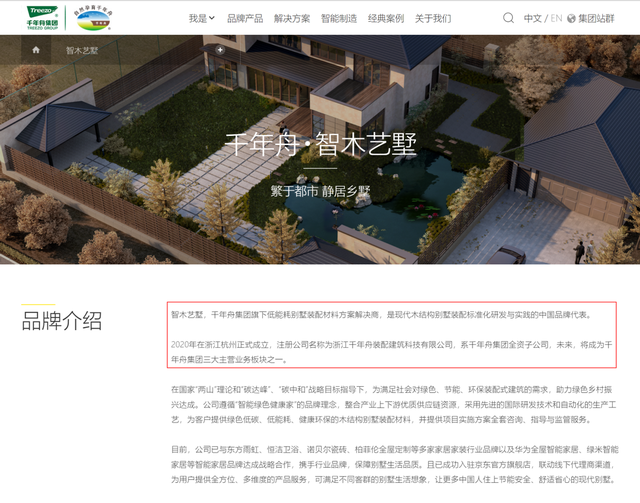Screen dimensions: 640x503
Task: Open the 解决方案 menu
Action: pyautogui.click(x=292, y=18)
